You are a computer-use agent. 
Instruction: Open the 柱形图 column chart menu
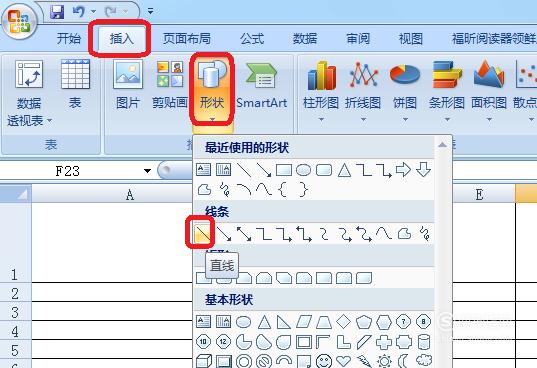(321, 91)
